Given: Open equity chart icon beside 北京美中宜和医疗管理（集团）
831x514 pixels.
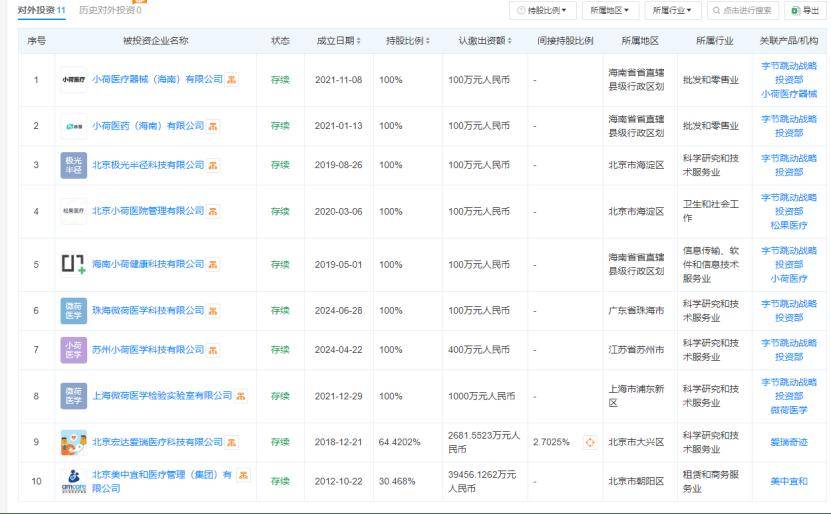Looking at the screenshot, I should pos(243,475).
